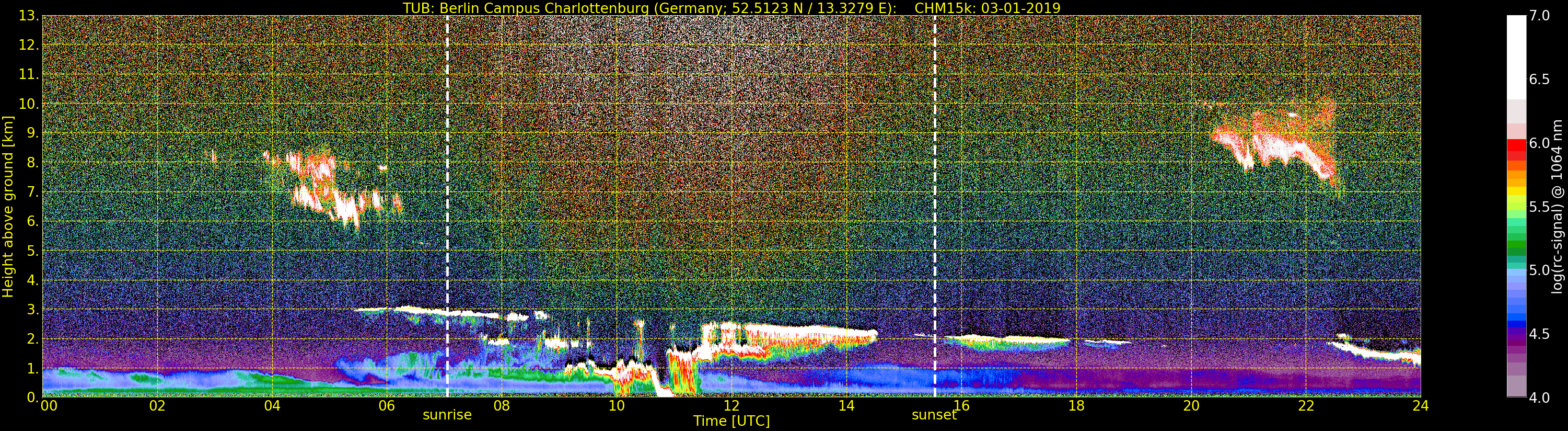The height and width of the screenshot is (431, 1568).
Task: Select the height axis tick label '6.'
Action: 33,221
